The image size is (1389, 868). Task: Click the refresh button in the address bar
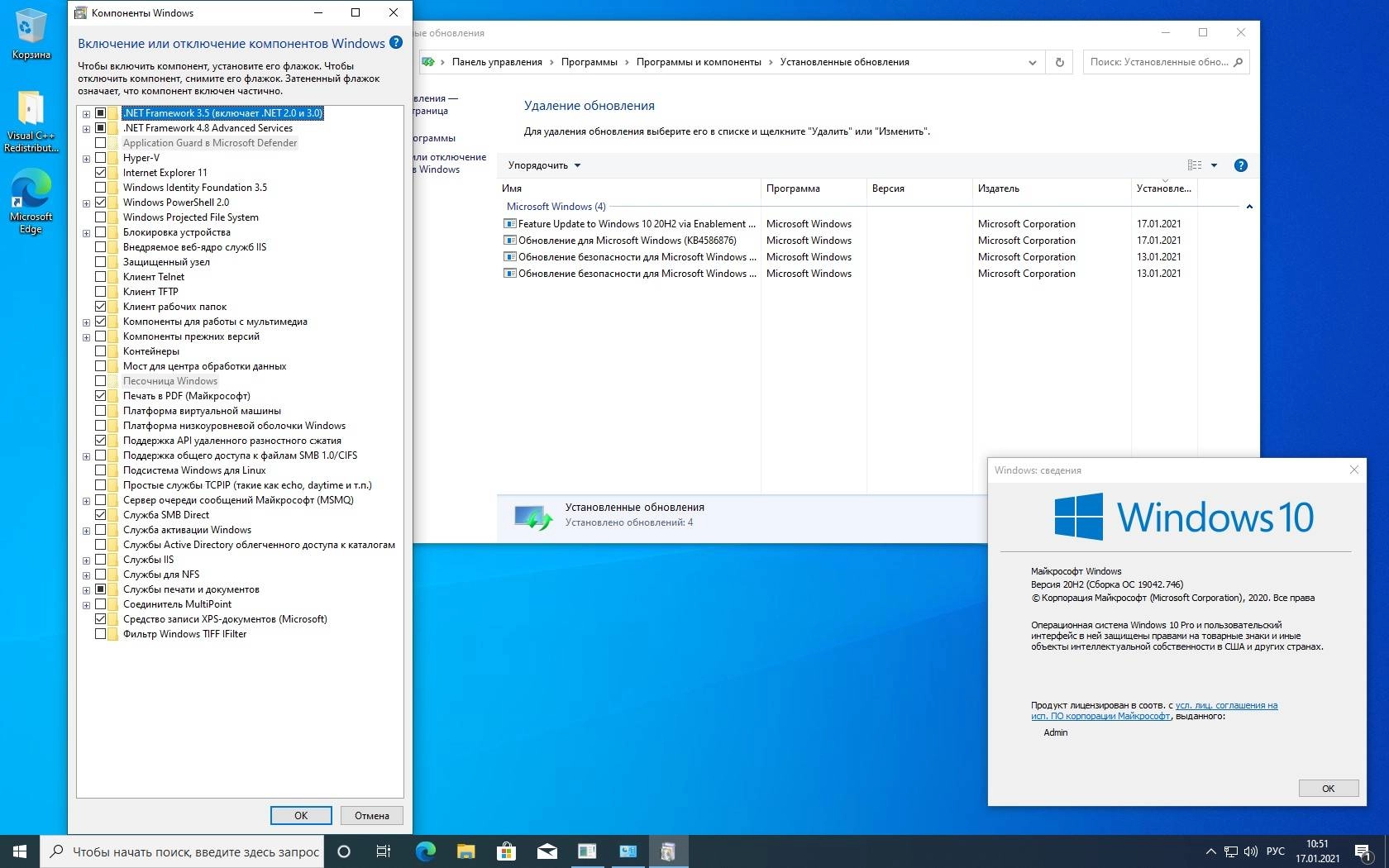pos(1059,62)
